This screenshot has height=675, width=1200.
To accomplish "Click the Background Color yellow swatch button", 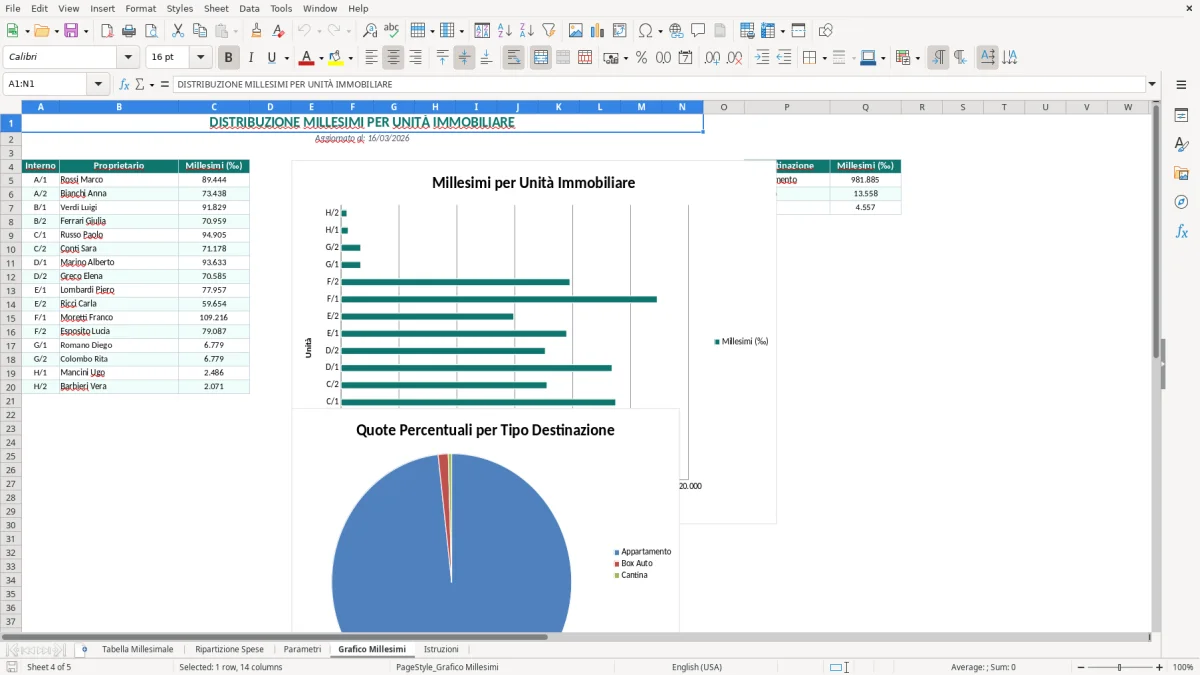I will (x=337, y=58).
